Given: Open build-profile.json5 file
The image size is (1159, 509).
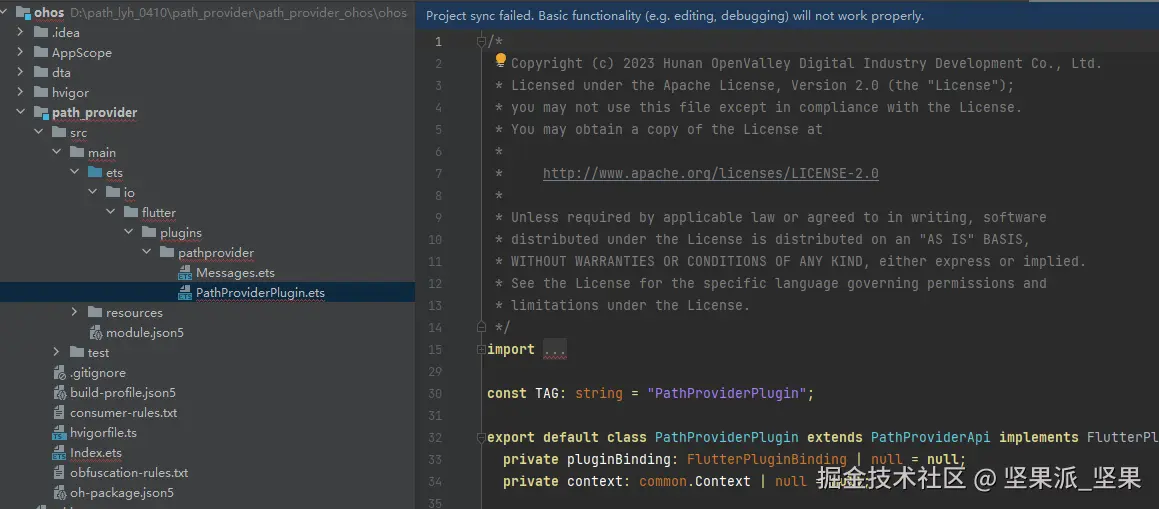Looking at the screenshot, I should (123, 392).
